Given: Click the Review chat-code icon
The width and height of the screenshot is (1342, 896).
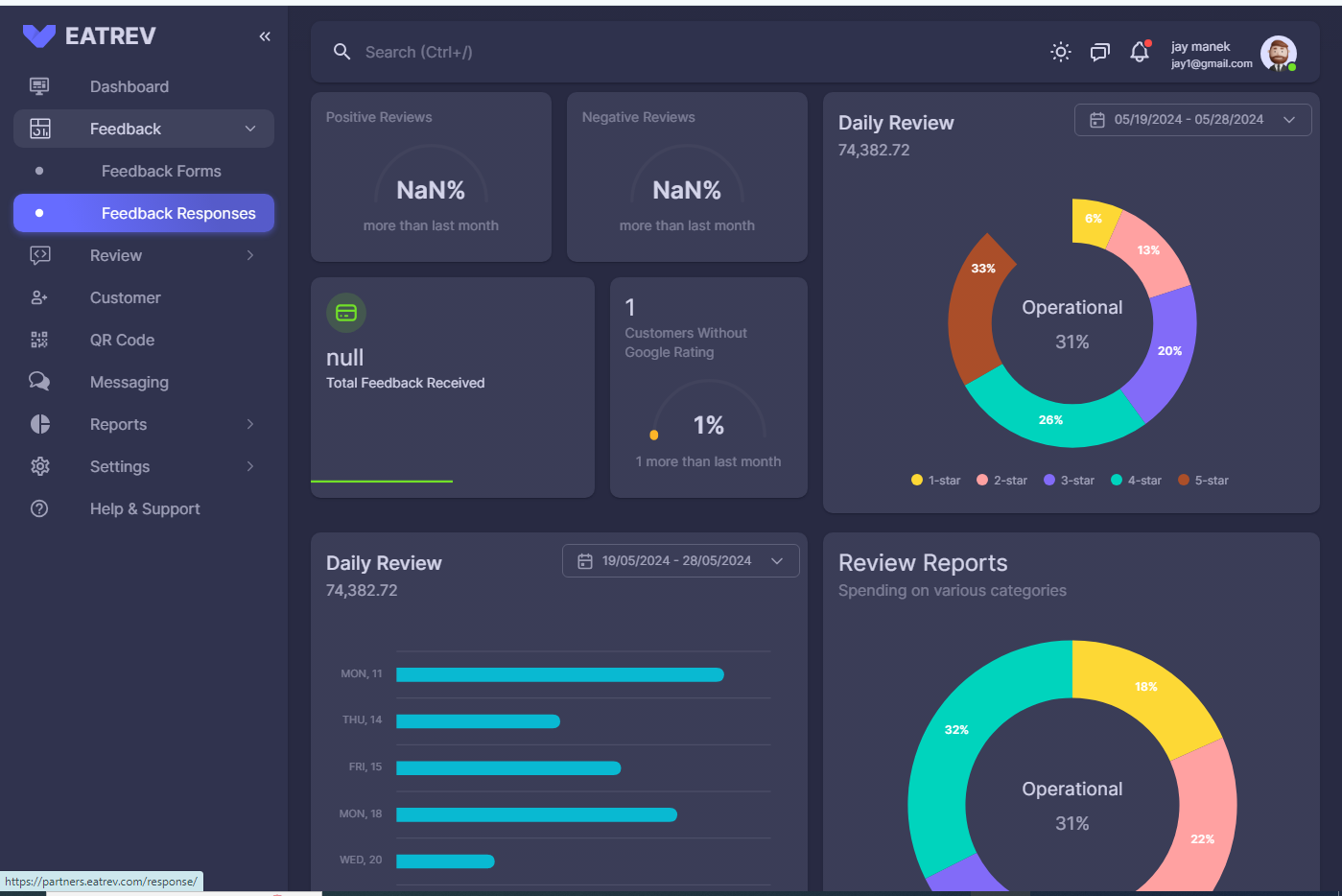Looking at the screenshot, I should [x=40, y=255].
